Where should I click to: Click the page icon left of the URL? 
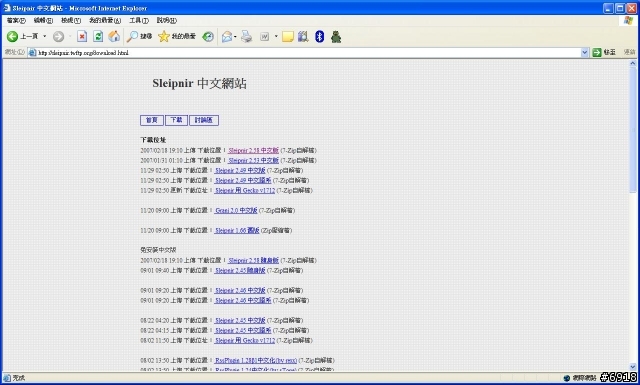32,52
